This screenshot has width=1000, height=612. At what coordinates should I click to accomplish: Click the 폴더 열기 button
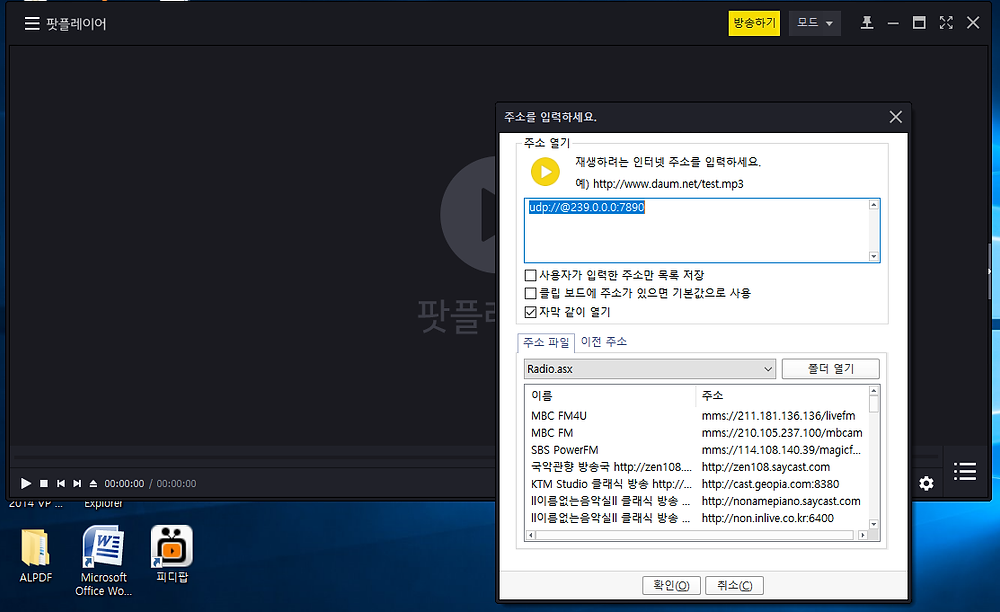[830, 368]
